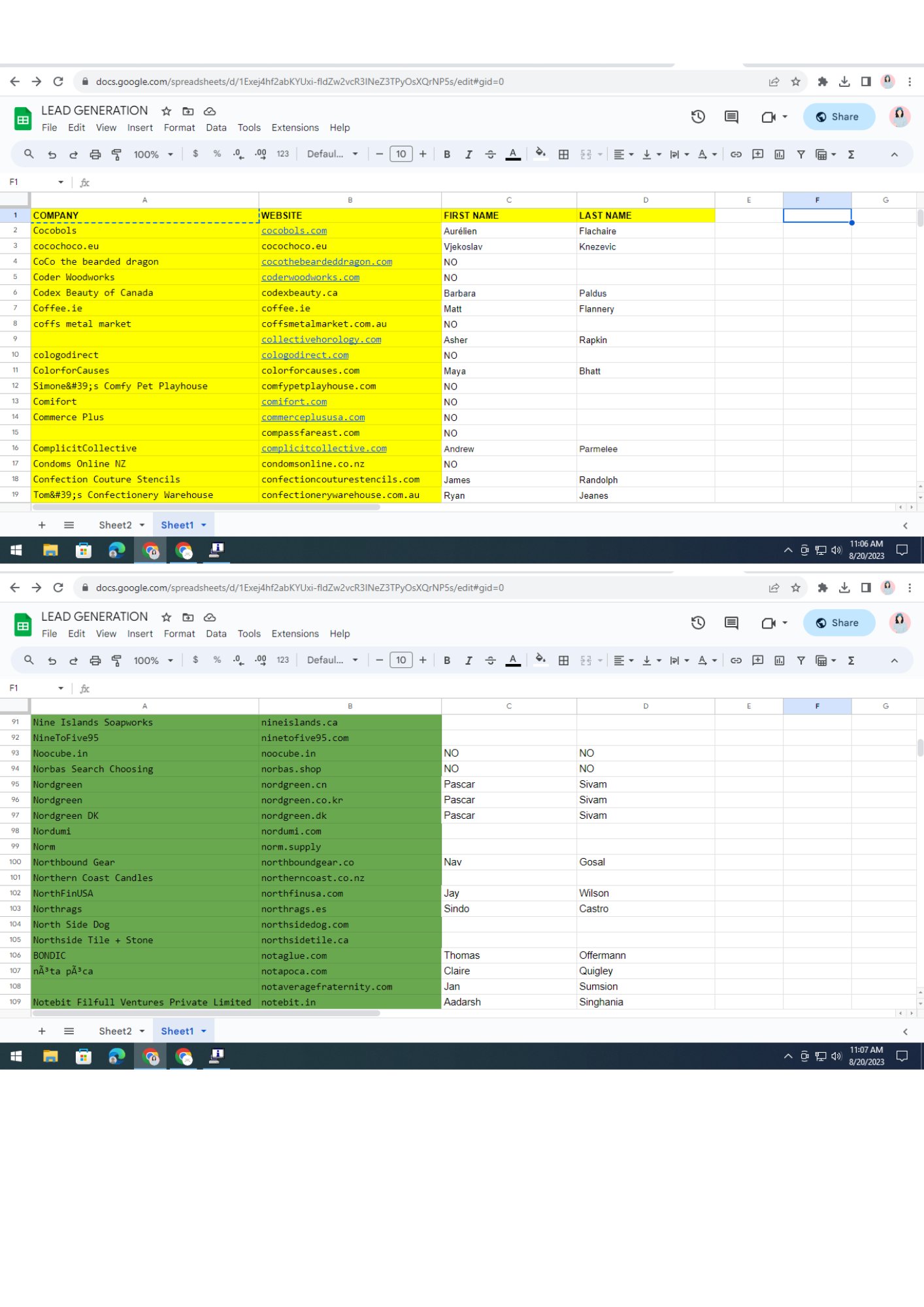
Task: Show all comments in the upper window
Action: coord(731,117)
